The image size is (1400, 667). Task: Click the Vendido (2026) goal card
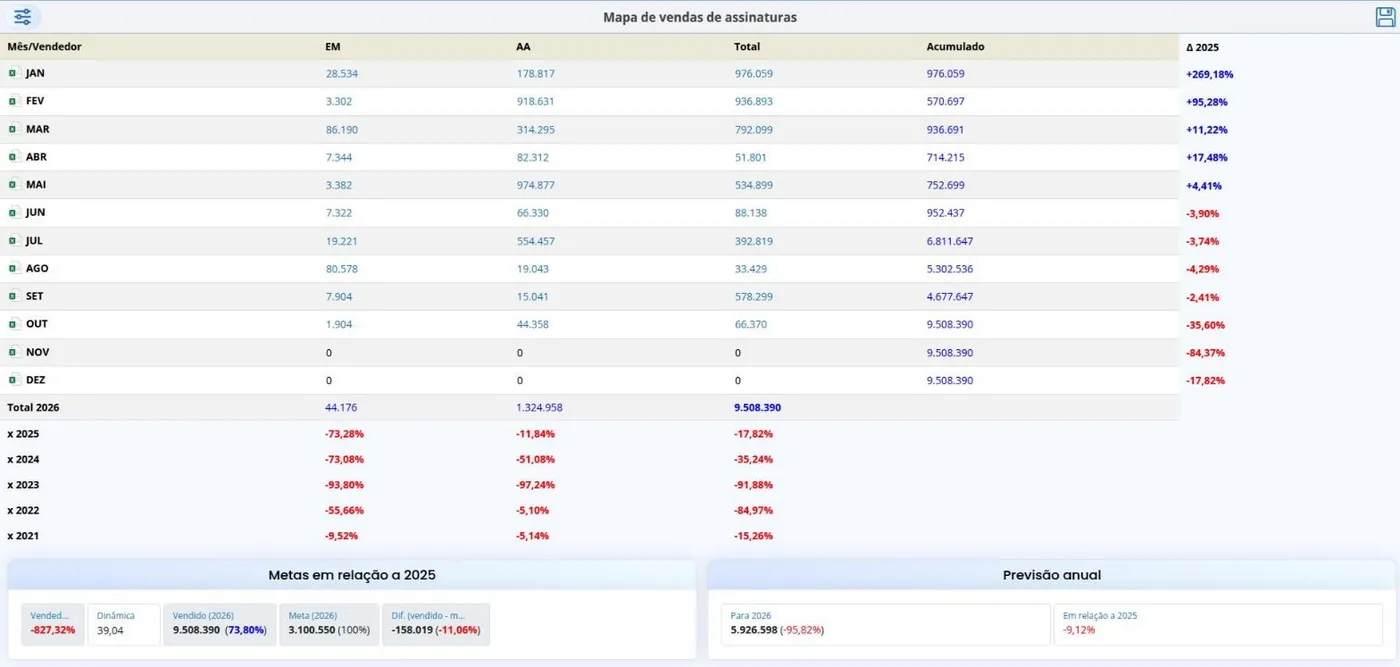coord(220,623)
